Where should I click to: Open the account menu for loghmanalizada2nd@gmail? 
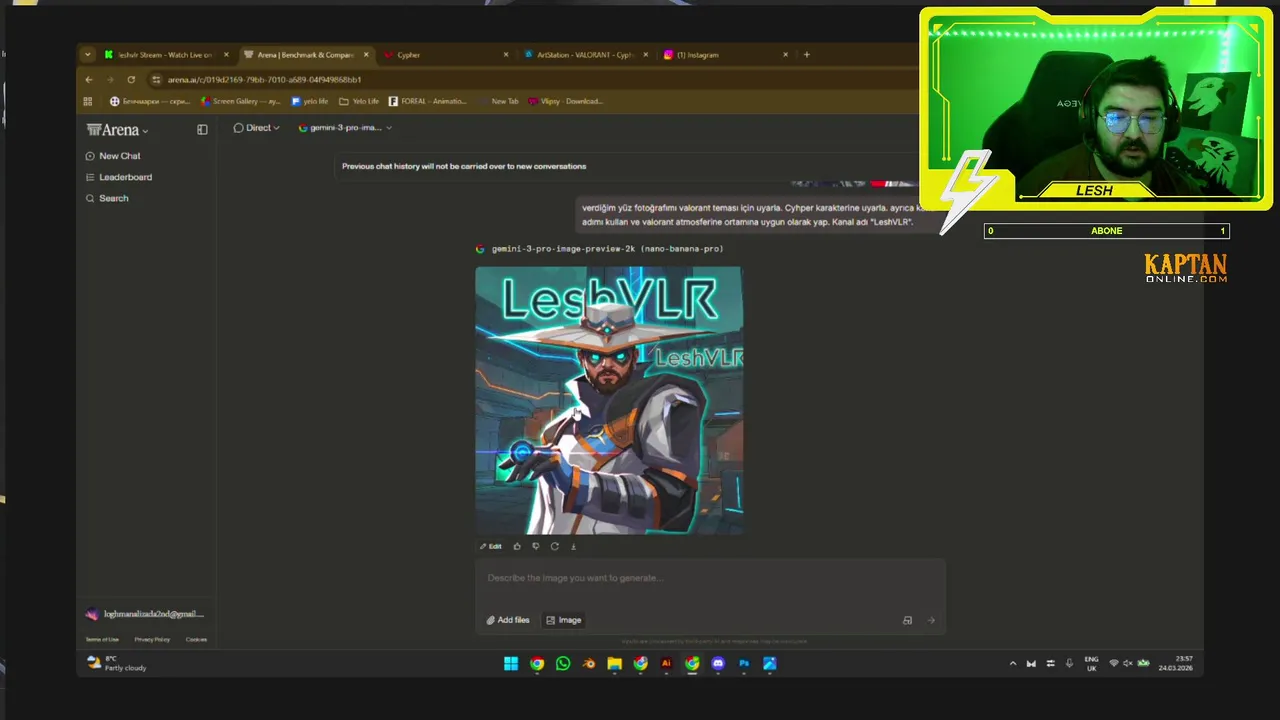tap(146, 614)
